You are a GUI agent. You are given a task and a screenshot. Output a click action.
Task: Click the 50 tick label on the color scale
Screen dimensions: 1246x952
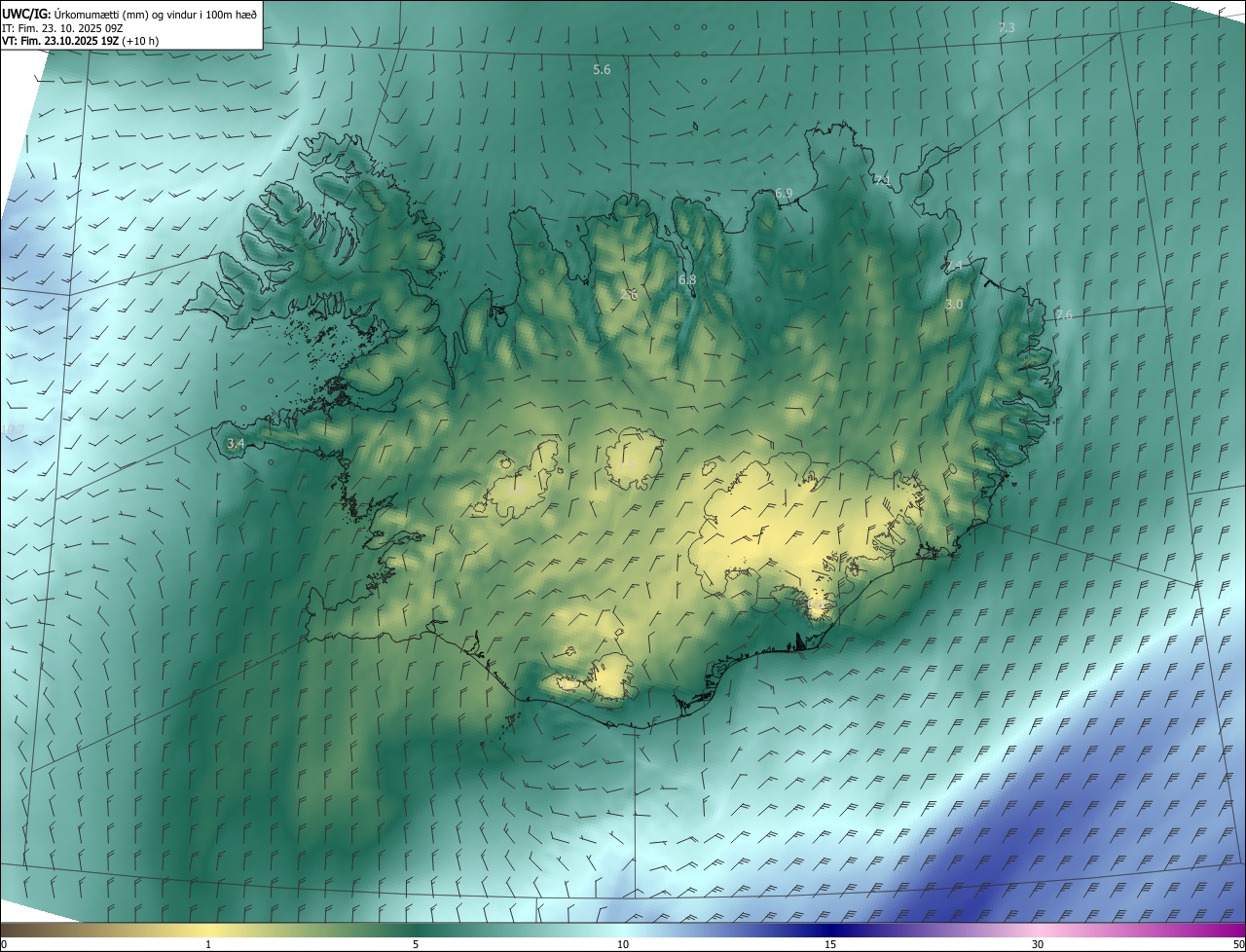tap(1238, 945)
